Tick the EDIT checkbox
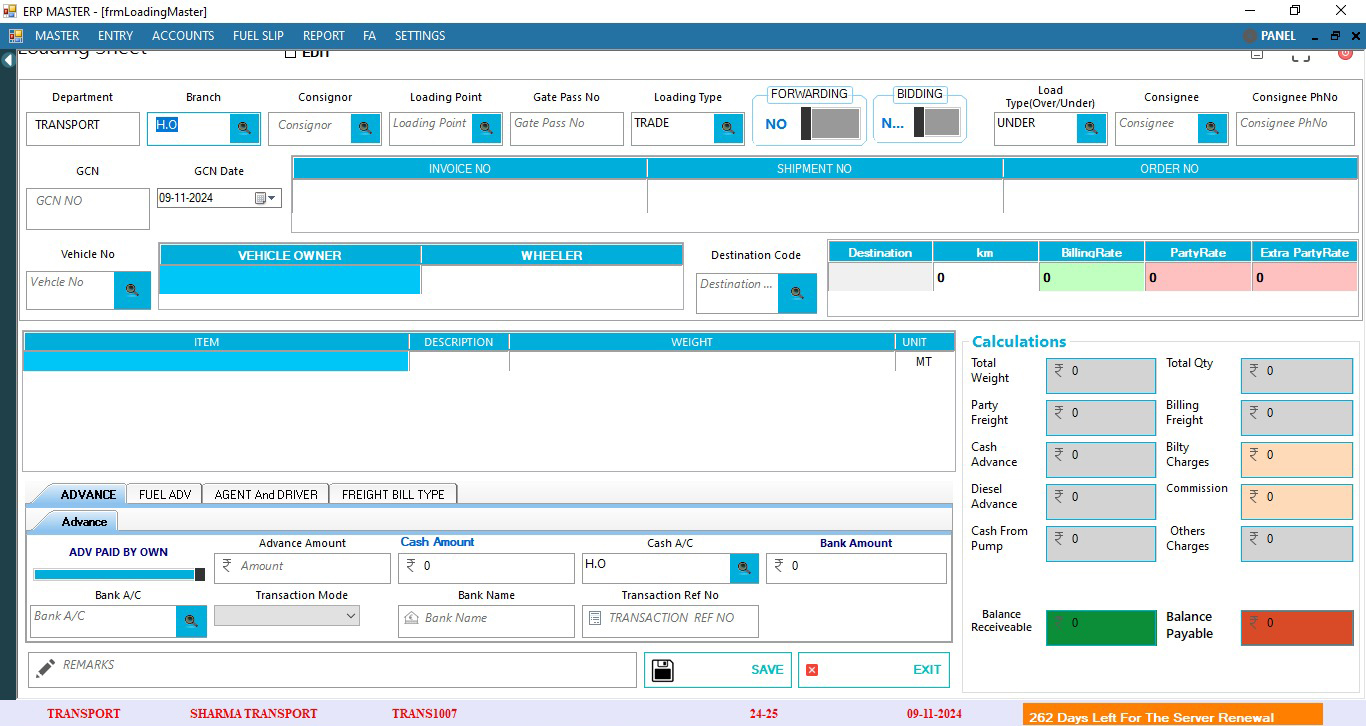Image resolution: width=1366 pixels, height=726 pixels. click(x=291, y=53)
